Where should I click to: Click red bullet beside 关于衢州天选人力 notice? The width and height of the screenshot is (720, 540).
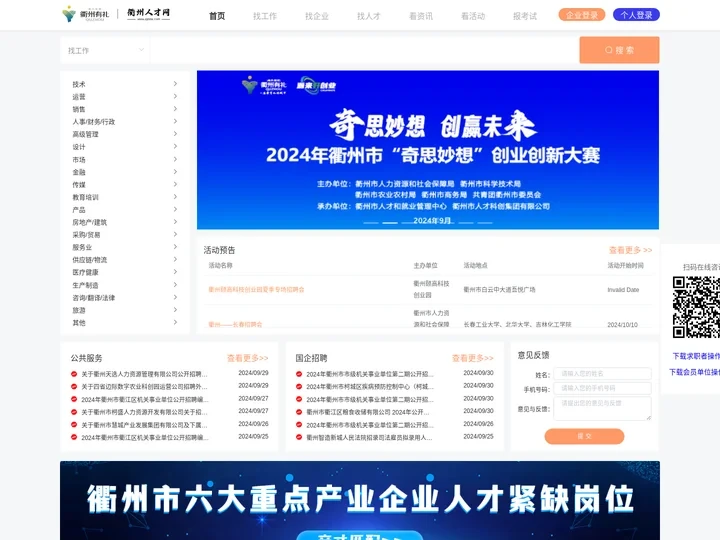74,374
